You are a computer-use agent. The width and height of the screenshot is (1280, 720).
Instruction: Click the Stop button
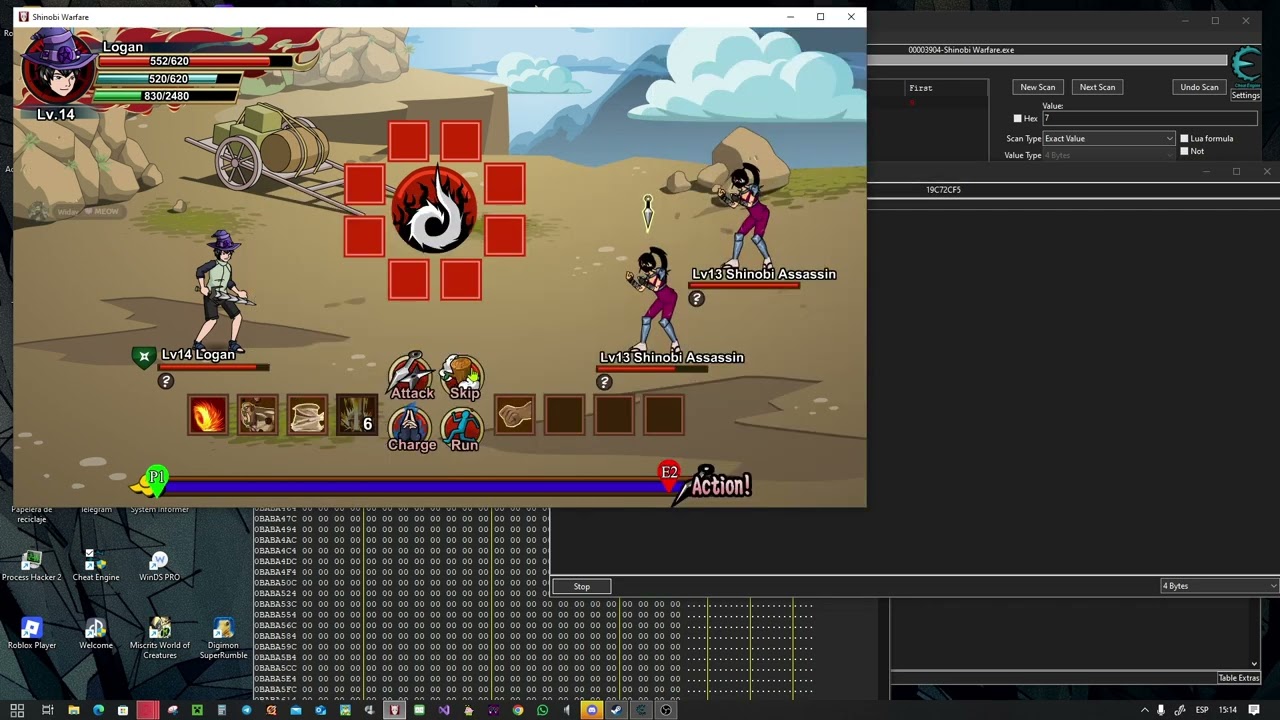(582, 587)
